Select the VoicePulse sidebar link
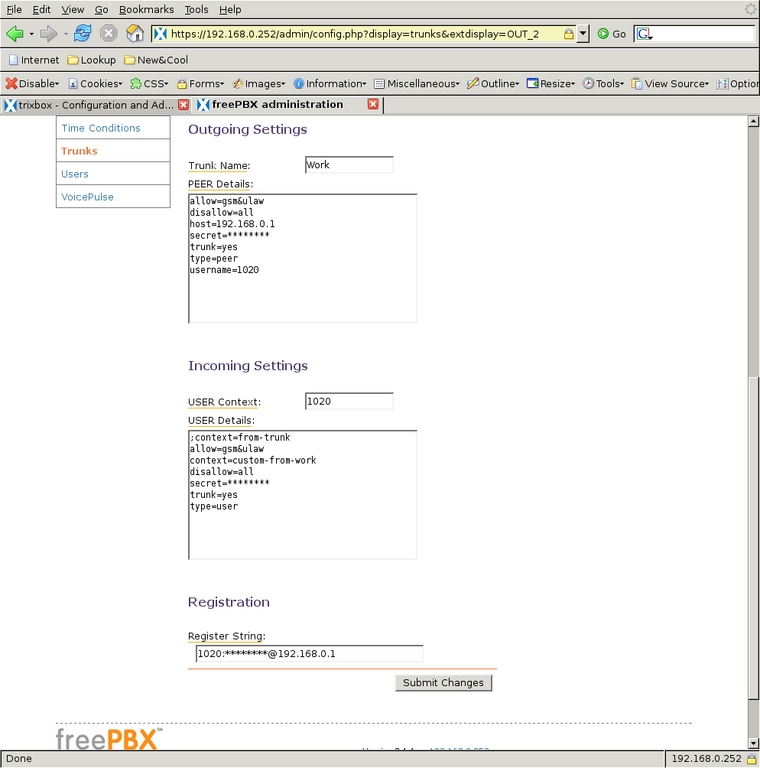This screenshot has width=760, height=768. click(87, 197)
